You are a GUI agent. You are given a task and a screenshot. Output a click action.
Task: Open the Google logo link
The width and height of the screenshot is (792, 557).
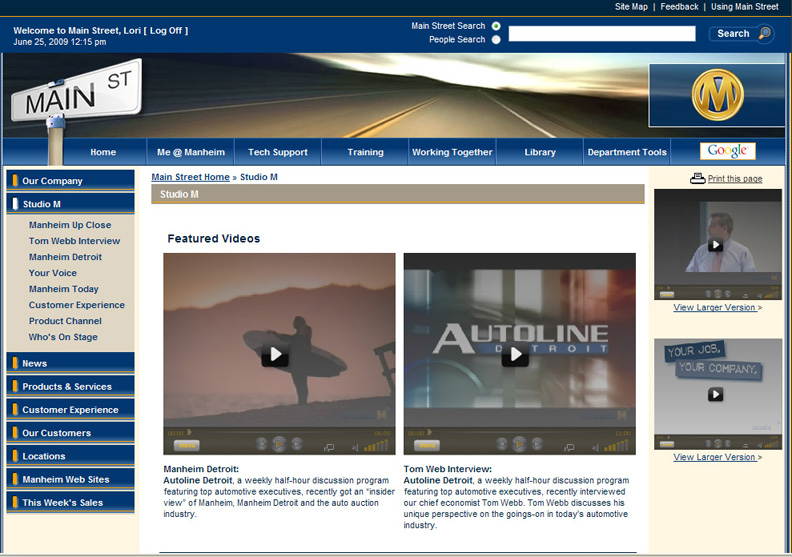tap(727, 151)
